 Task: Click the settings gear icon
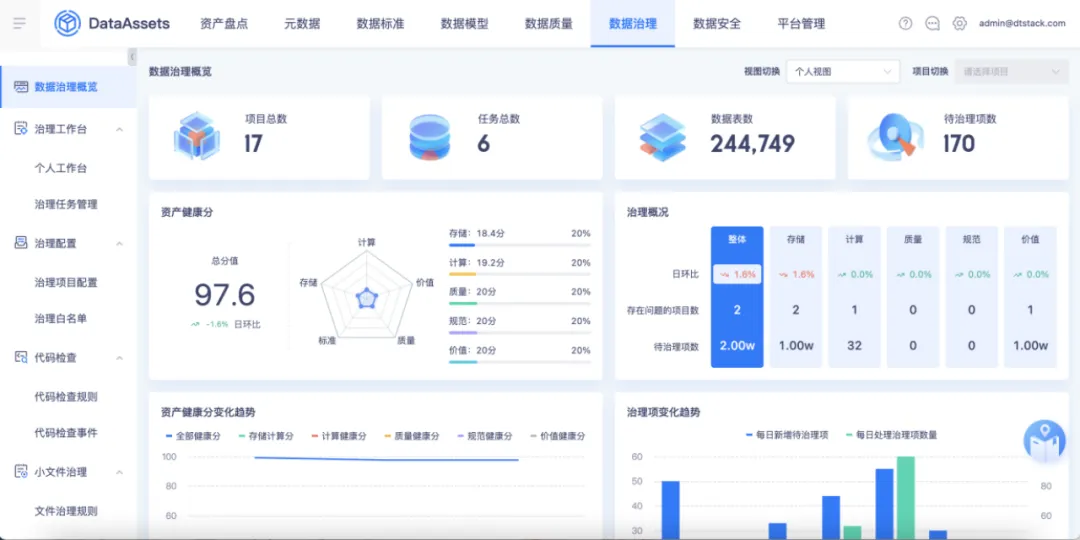click(959, 23)
